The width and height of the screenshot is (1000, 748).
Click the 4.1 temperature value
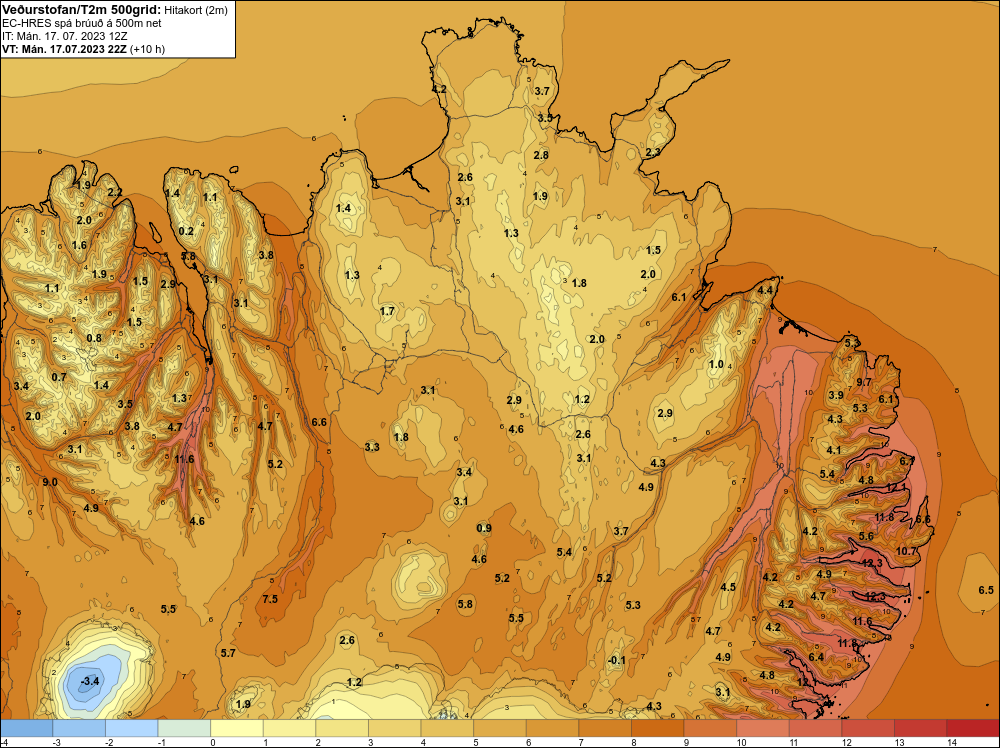834,450
